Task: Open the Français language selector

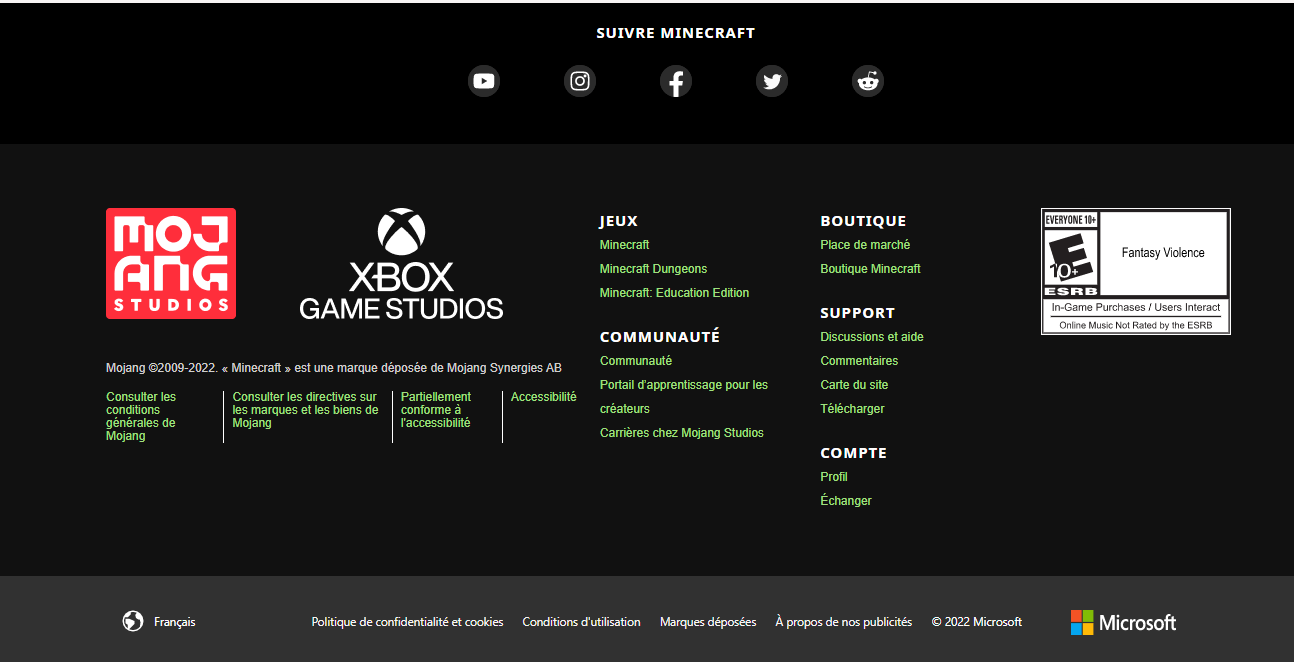Action: (x=160, y=622)
